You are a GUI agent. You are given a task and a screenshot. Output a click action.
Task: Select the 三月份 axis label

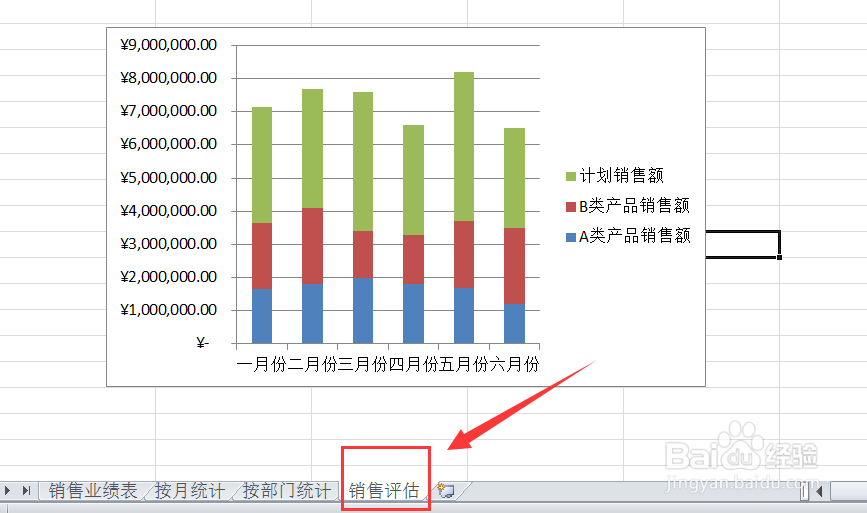tap(363, 364)
